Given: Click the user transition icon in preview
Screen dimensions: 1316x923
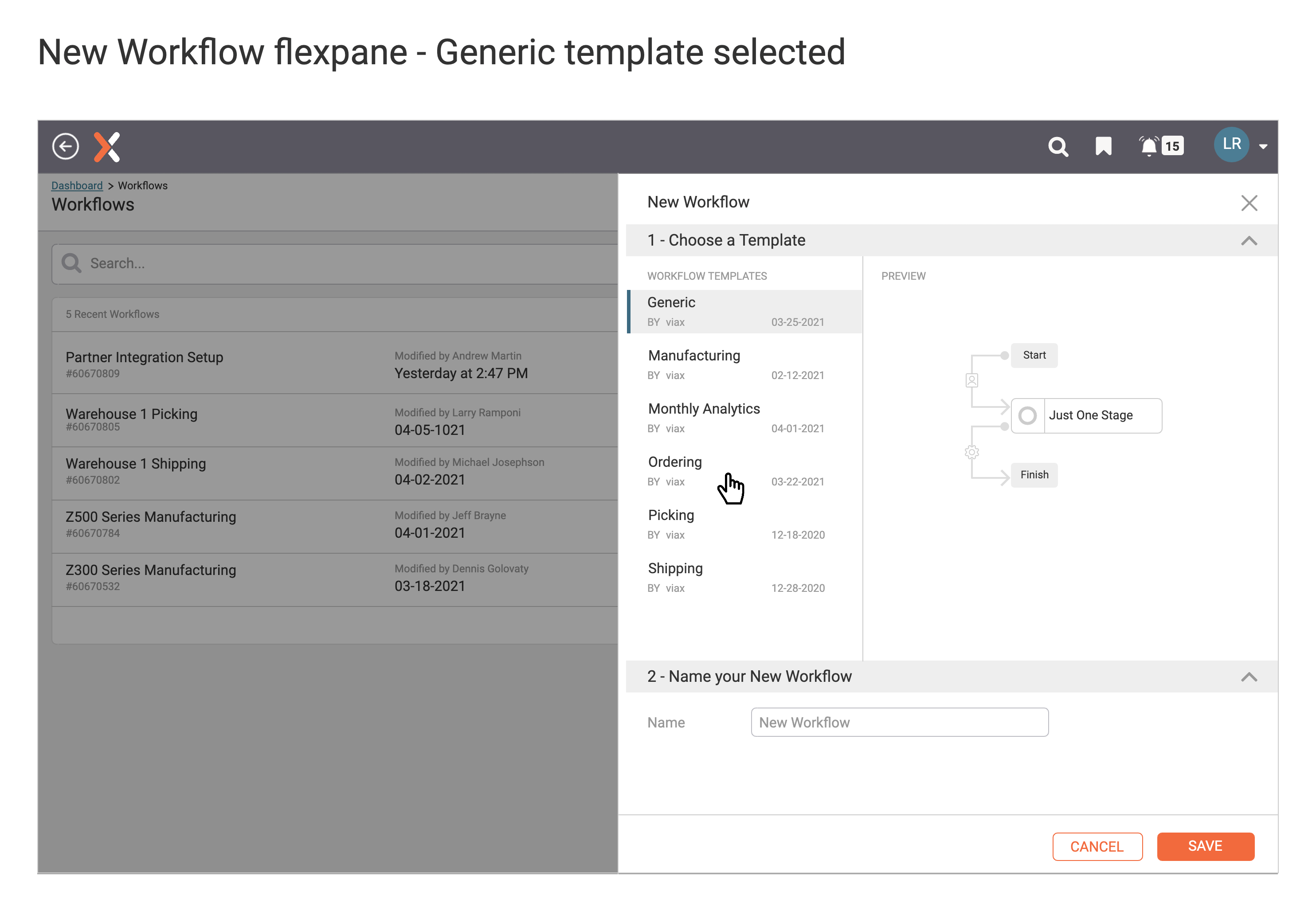Looking at the screenshot, I should click(x=971, y=380).
